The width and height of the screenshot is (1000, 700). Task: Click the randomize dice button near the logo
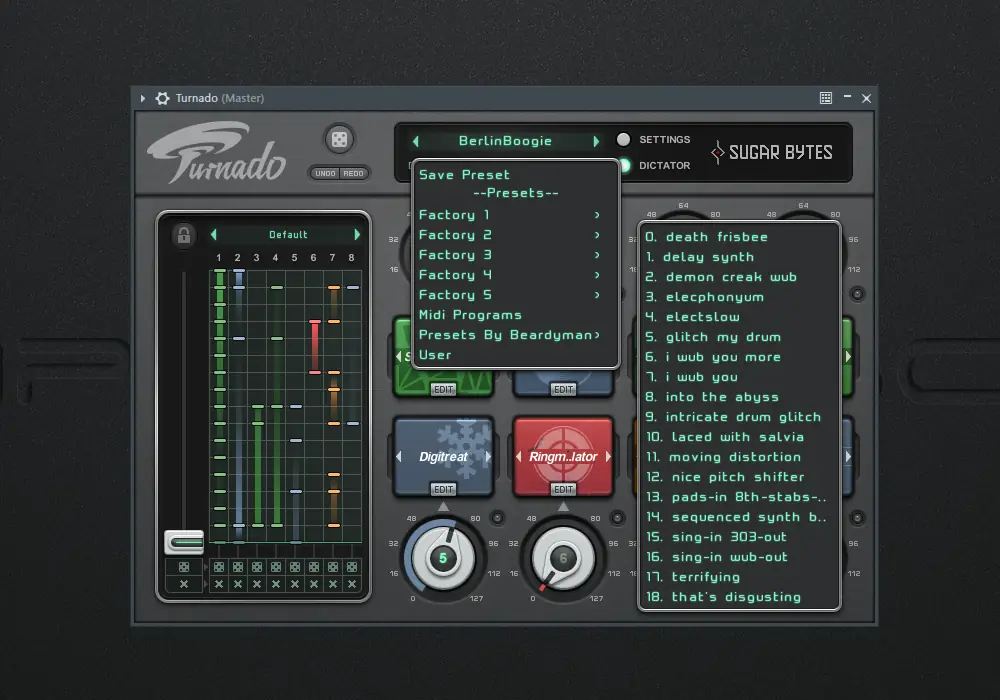coord(339,140)
